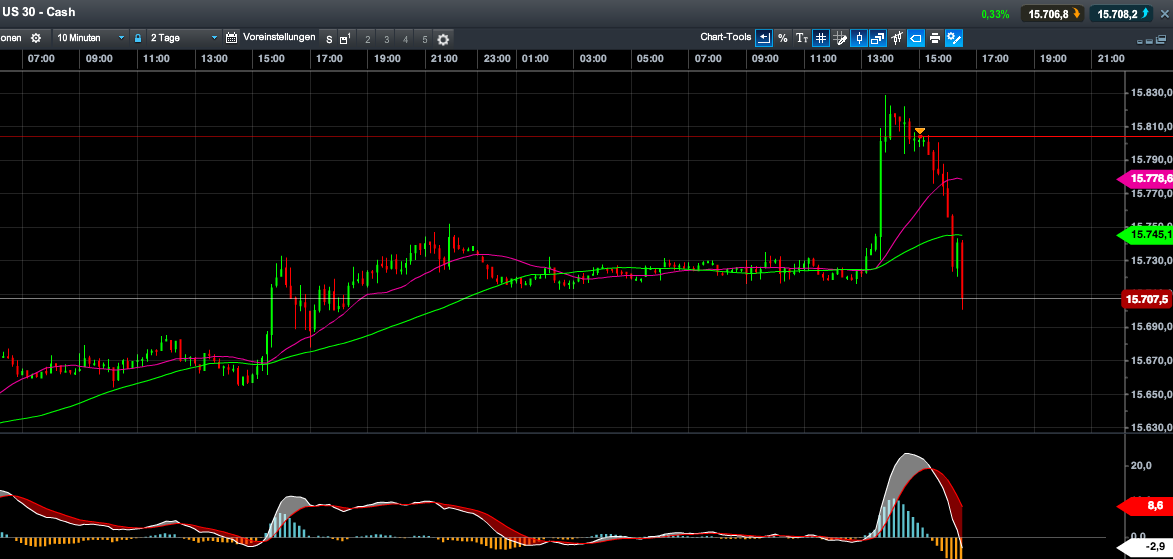The width and height of the screenshot is (1173, 559).
Task: Select preset slot 3
Action: point(386,39)
